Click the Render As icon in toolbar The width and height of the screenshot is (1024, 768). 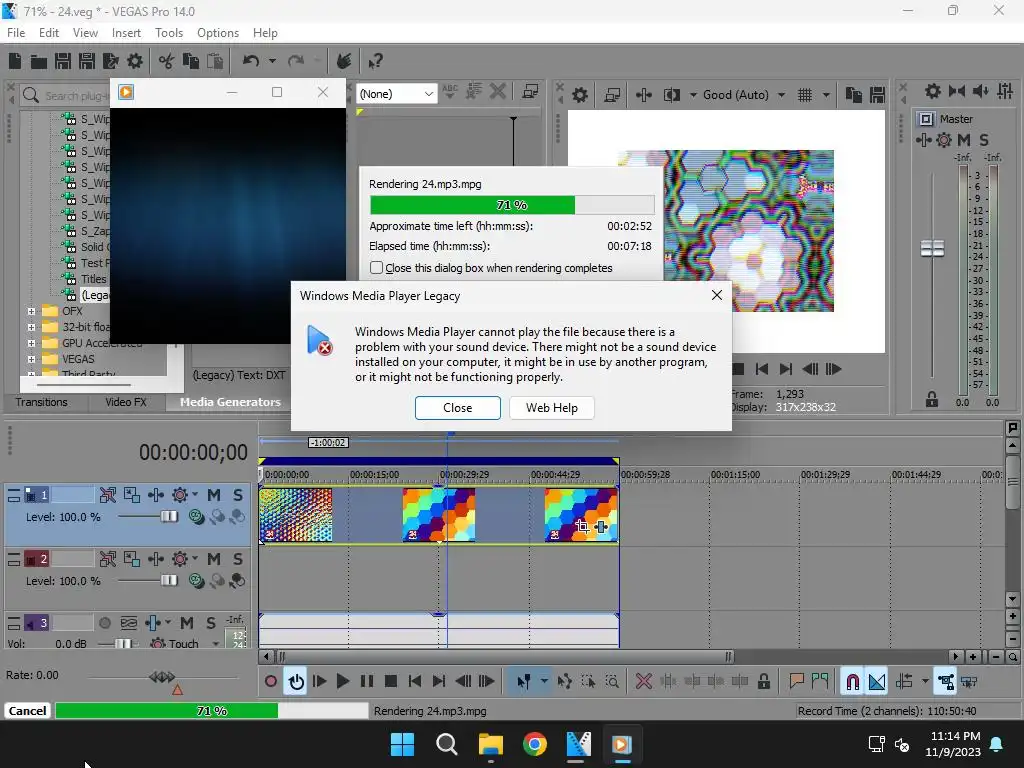[x=110, y=61]
